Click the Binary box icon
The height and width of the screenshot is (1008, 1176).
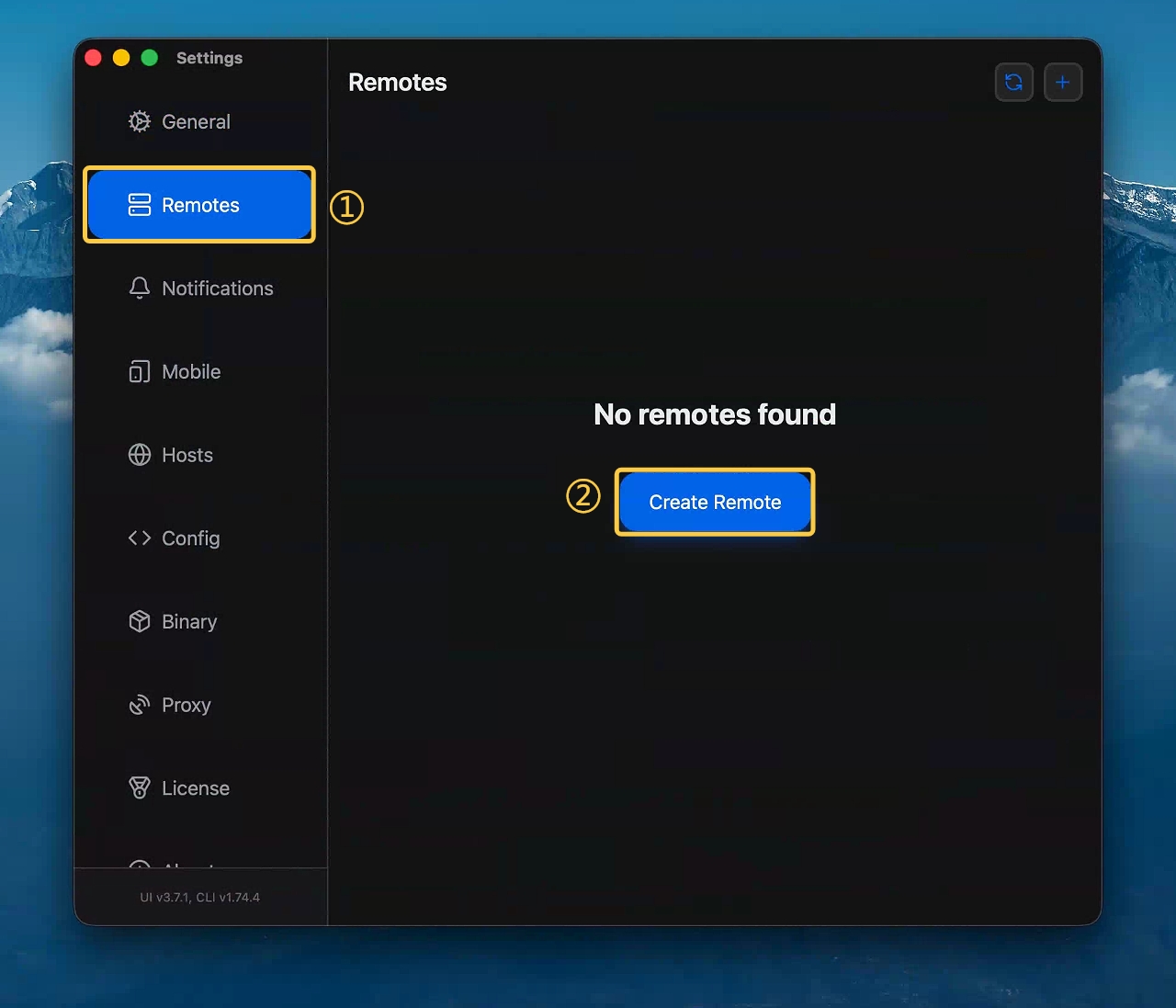tap(140, 621)
